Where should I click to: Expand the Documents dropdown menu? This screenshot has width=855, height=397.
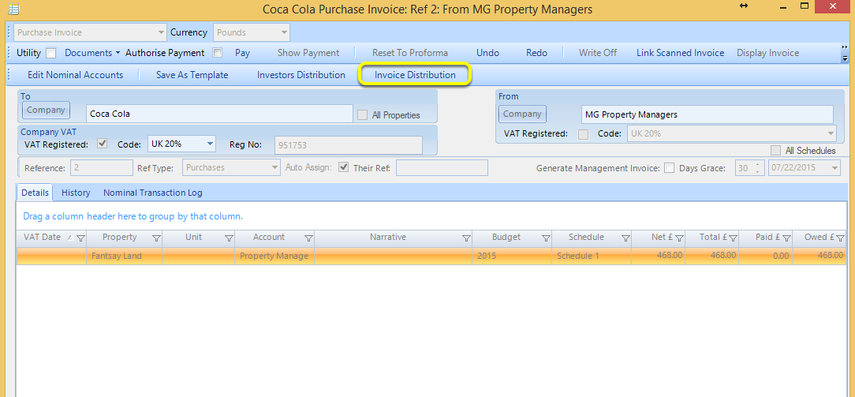(92, 53)
